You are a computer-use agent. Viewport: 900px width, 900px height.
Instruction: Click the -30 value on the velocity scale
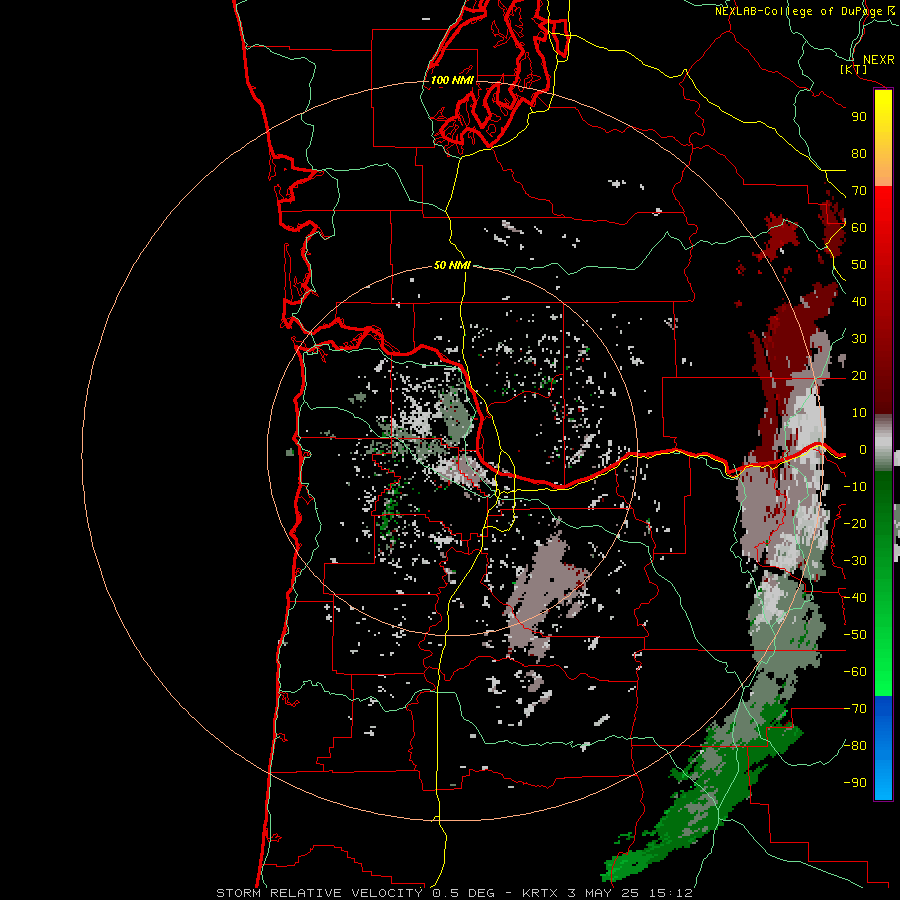pos(855,561)
